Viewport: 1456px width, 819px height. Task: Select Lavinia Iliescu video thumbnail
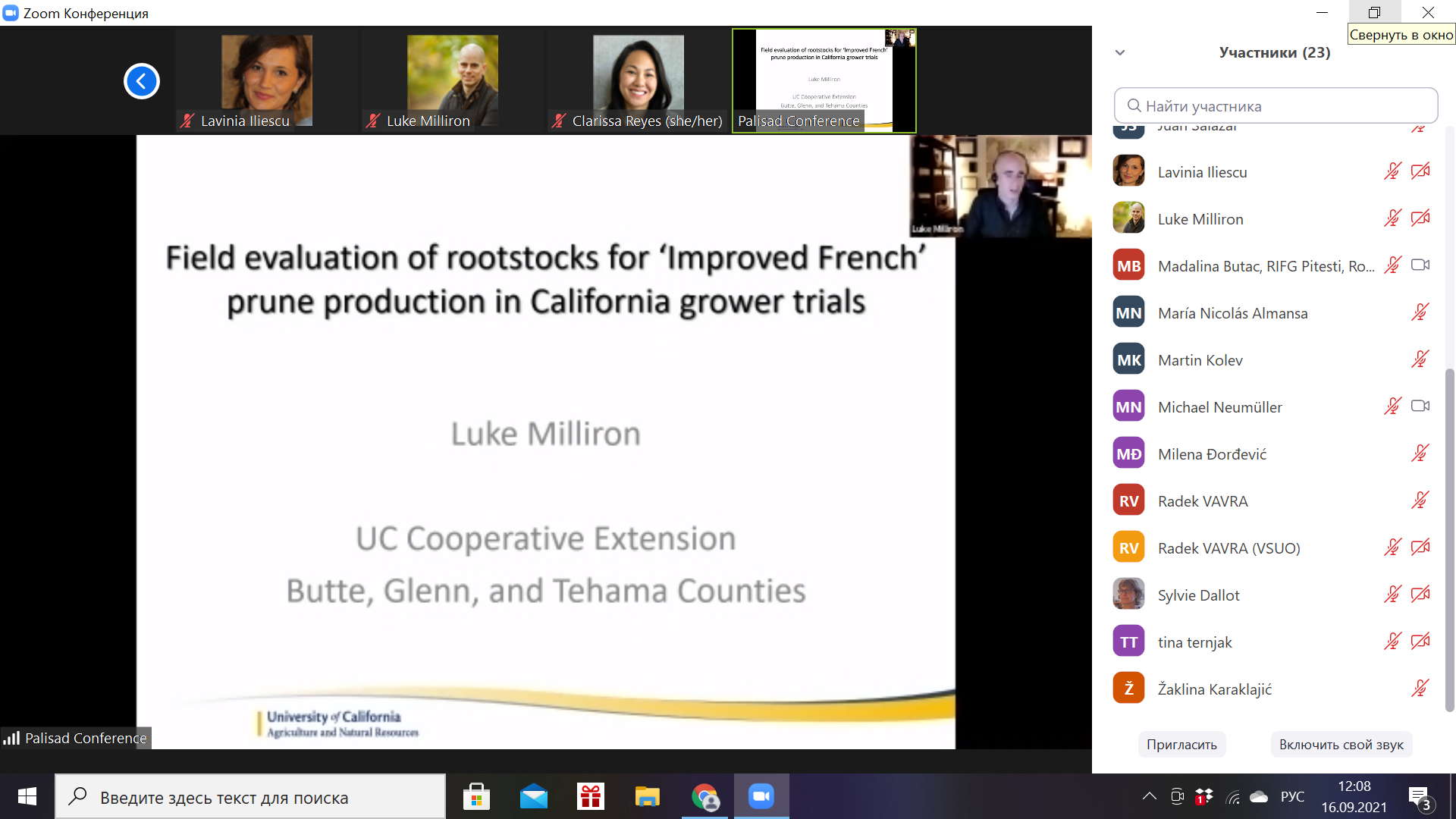[x=266, y=81]
